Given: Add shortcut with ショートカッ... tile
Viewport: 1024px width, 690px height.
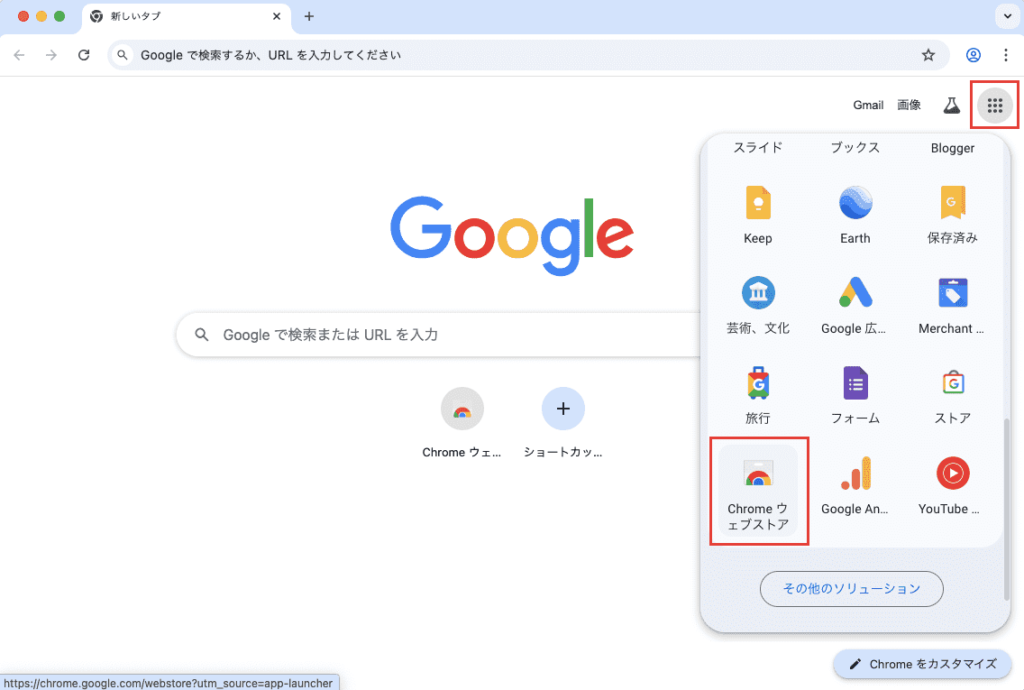Looking at the screenshot, I should [563, 423].
